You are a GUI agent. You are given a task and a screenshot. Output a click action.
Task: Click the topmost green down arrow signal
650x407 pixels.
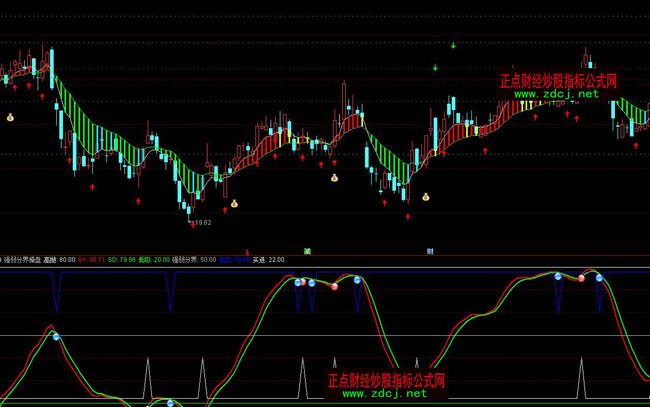tap(453, 45)
